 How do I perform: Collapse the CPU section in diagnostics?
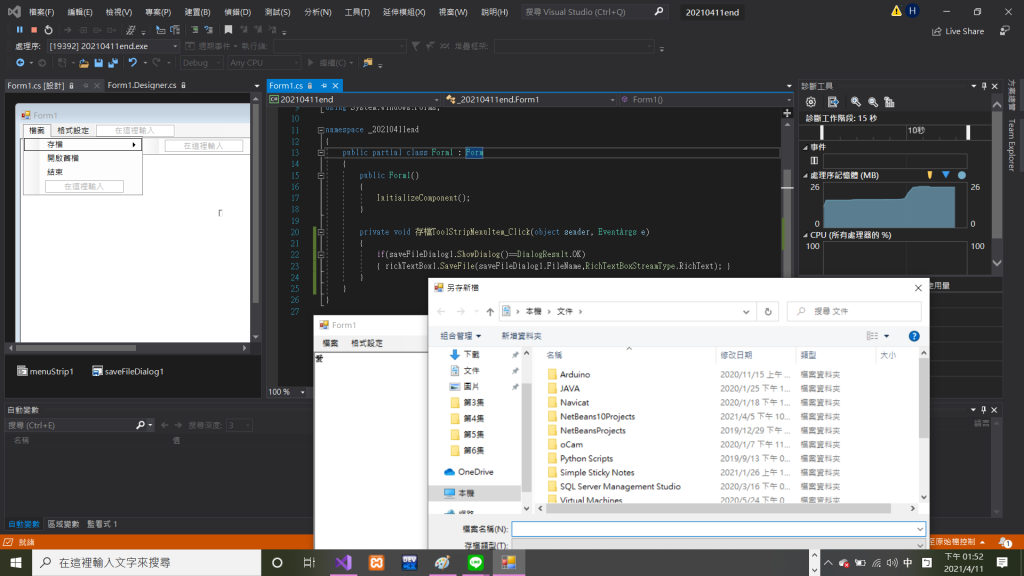tap(805, 235)
